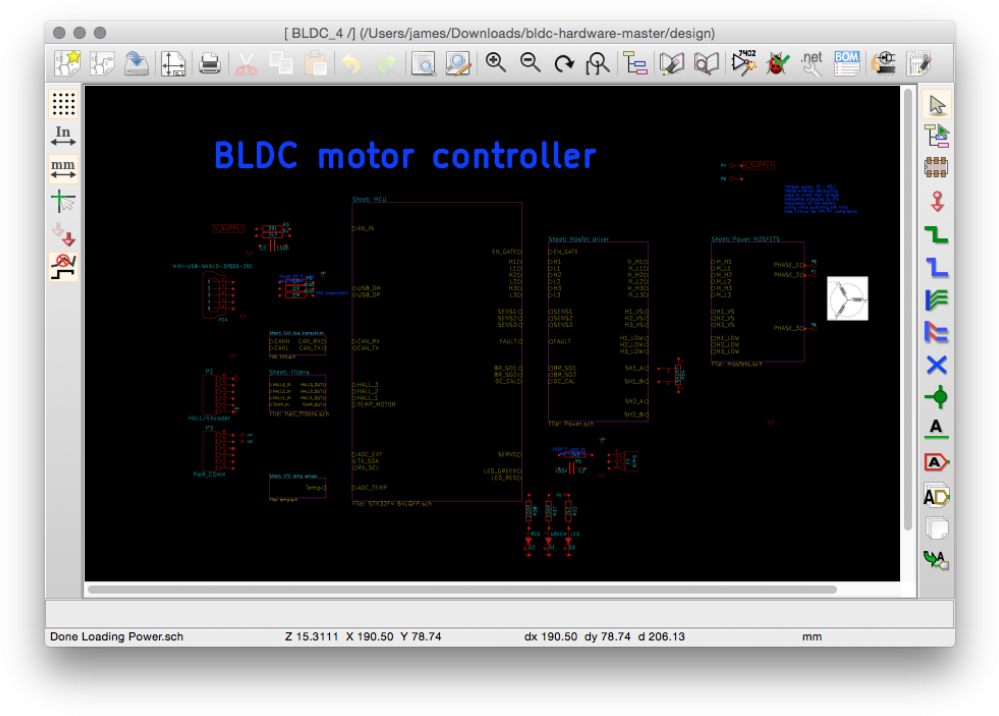Zoom in on the schematic
This screenshot has width=999, height=716.
(x=495, y=63)
